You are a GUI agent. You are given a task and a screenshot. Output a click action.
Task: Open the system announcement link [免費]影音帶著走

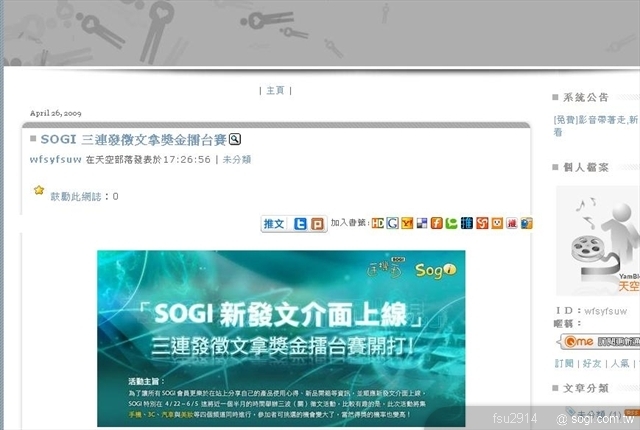(x=596, y=125)
